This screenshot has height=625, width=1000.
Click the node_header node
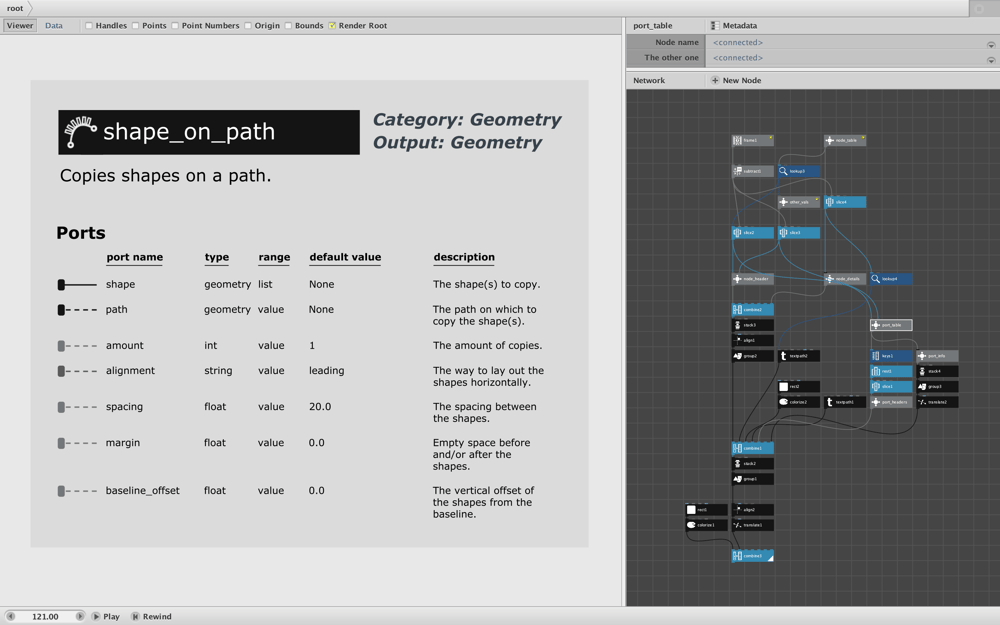click(x=753, y=279)
